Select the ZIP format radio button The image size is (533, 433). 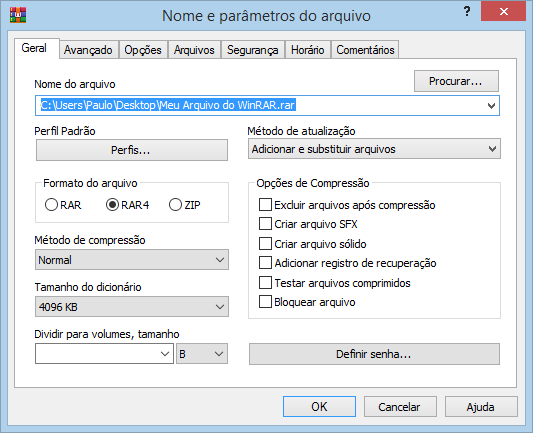pyautogui.click(x=175, y=205)
